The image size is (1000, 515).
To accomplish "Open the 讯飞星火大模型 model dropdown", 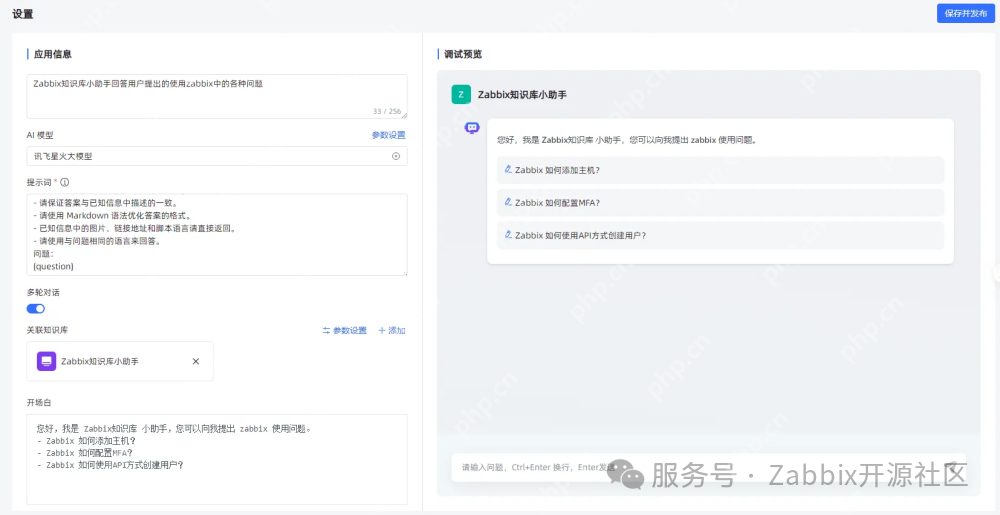I will tap(217, 156).
